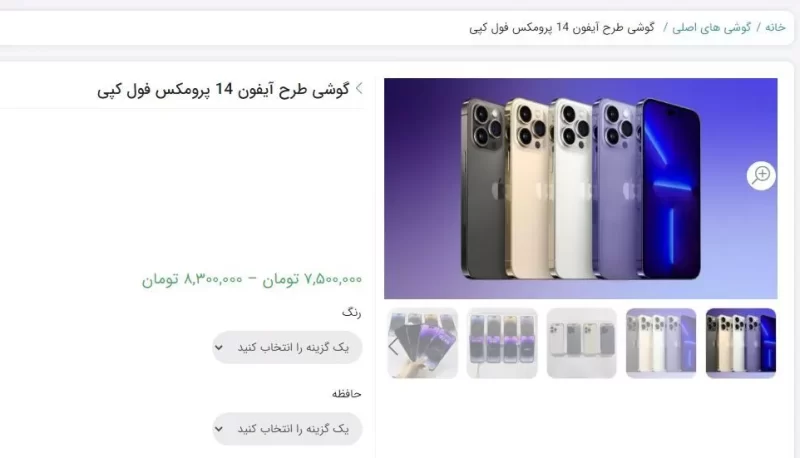
Task: Click the current page breadcrumb text
Action: (x=562, y=28)
